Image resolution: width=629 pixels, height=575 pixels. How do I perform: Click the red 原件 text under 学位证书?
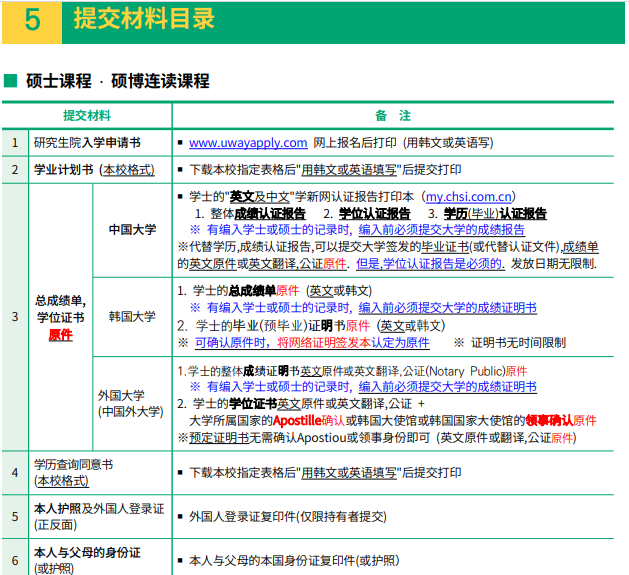coord(61,336)
